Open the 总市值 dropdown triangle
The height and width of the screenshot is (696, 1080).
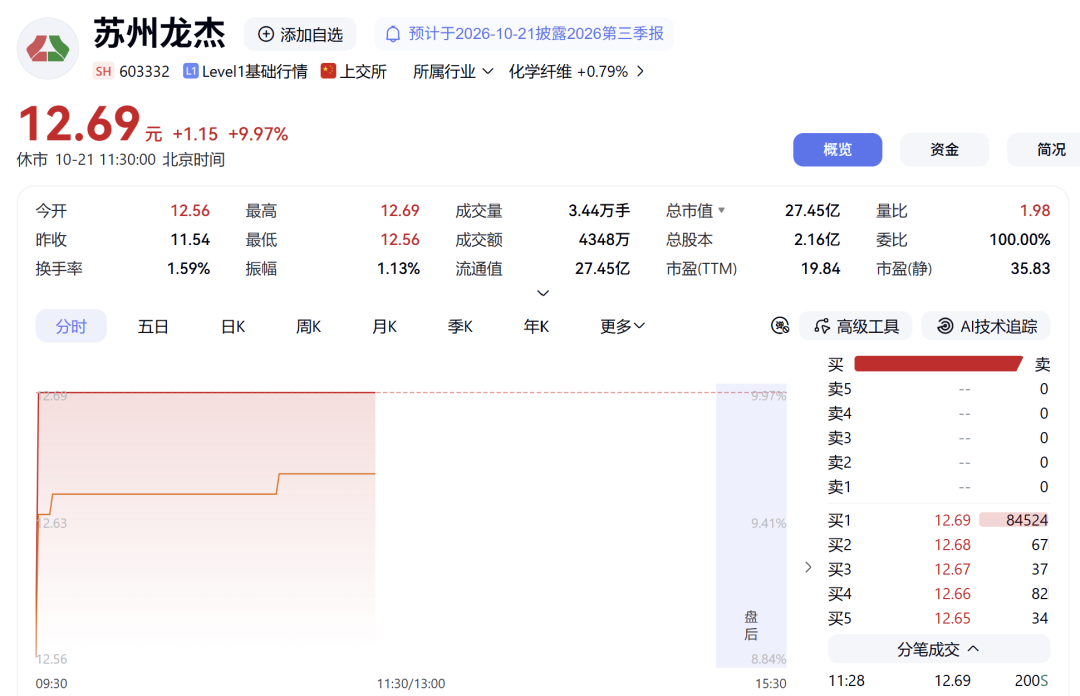(x=721, y=210)
